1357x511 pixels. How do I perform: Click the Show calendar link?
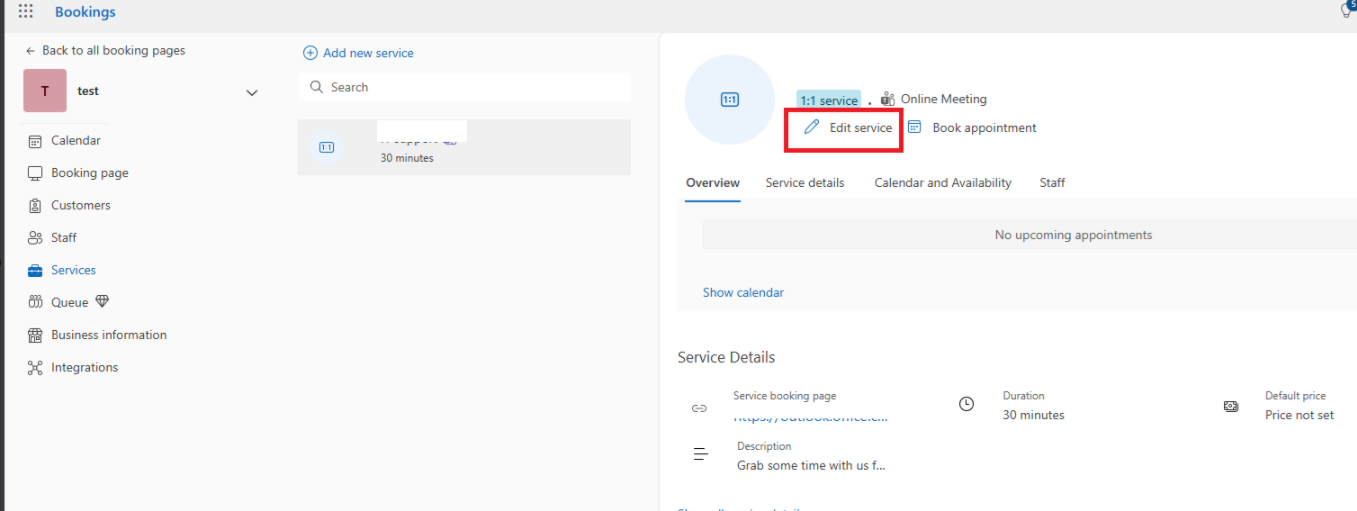tap(743, 293)
